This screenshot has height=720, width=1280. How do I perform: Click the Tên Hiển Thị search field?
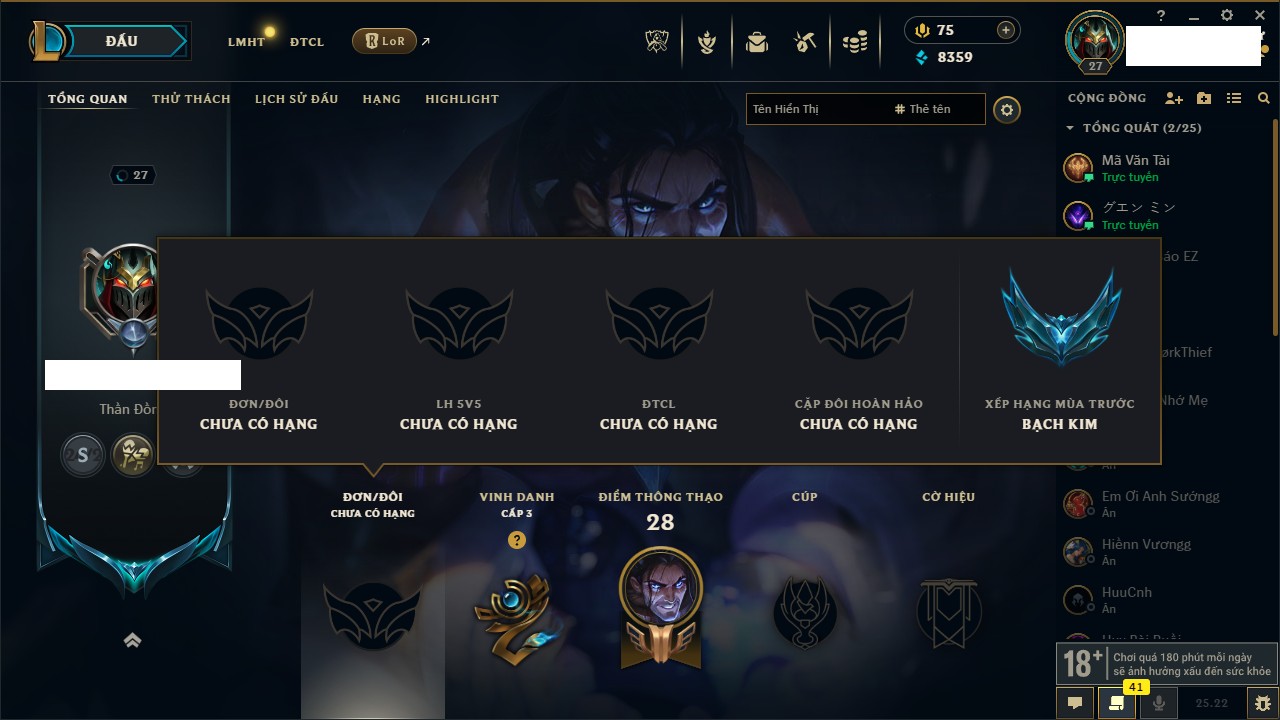[815, 109]
